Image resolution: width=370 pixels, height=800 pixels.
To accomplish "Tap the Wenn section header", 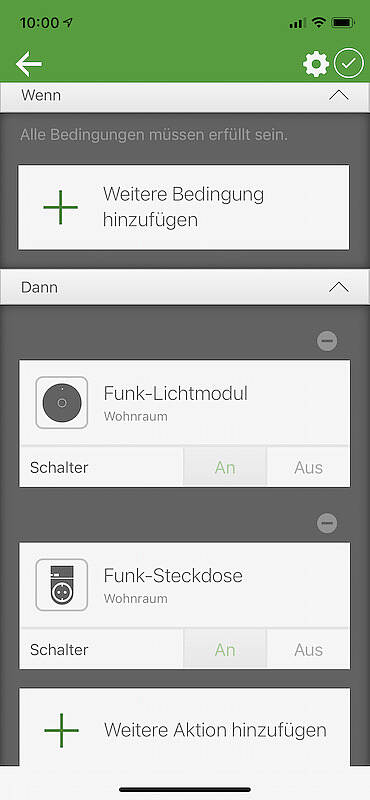I will (185, 97).
